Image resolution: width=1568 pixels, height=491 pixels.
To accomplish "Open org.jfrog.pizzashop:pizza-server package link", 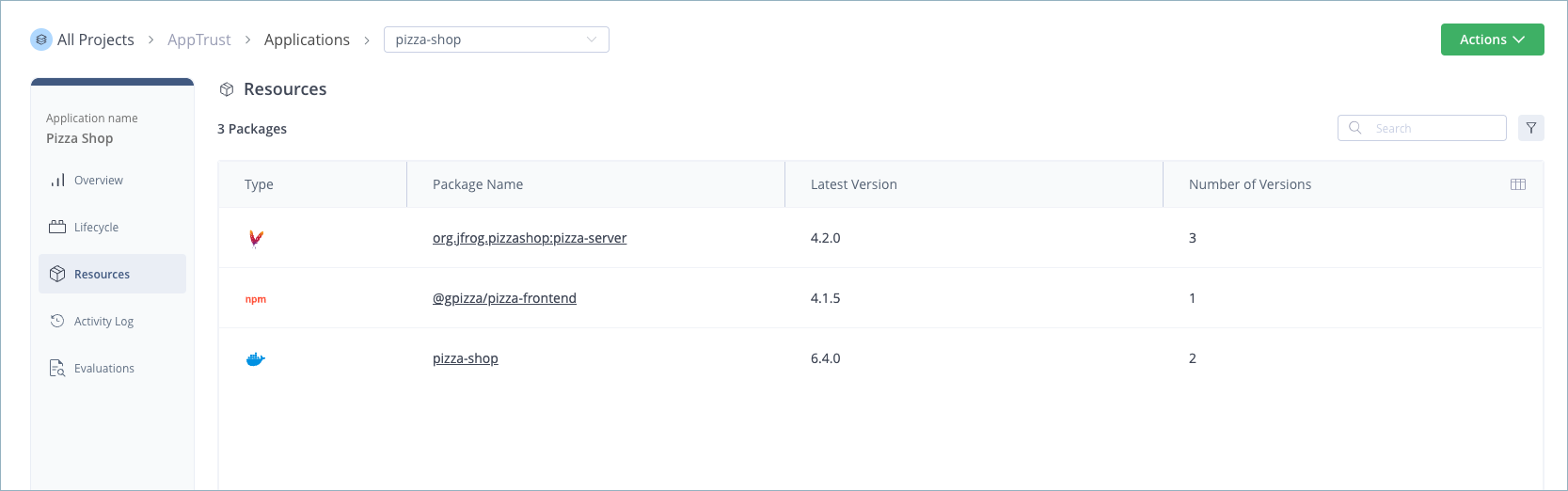I will pos(530,238).
